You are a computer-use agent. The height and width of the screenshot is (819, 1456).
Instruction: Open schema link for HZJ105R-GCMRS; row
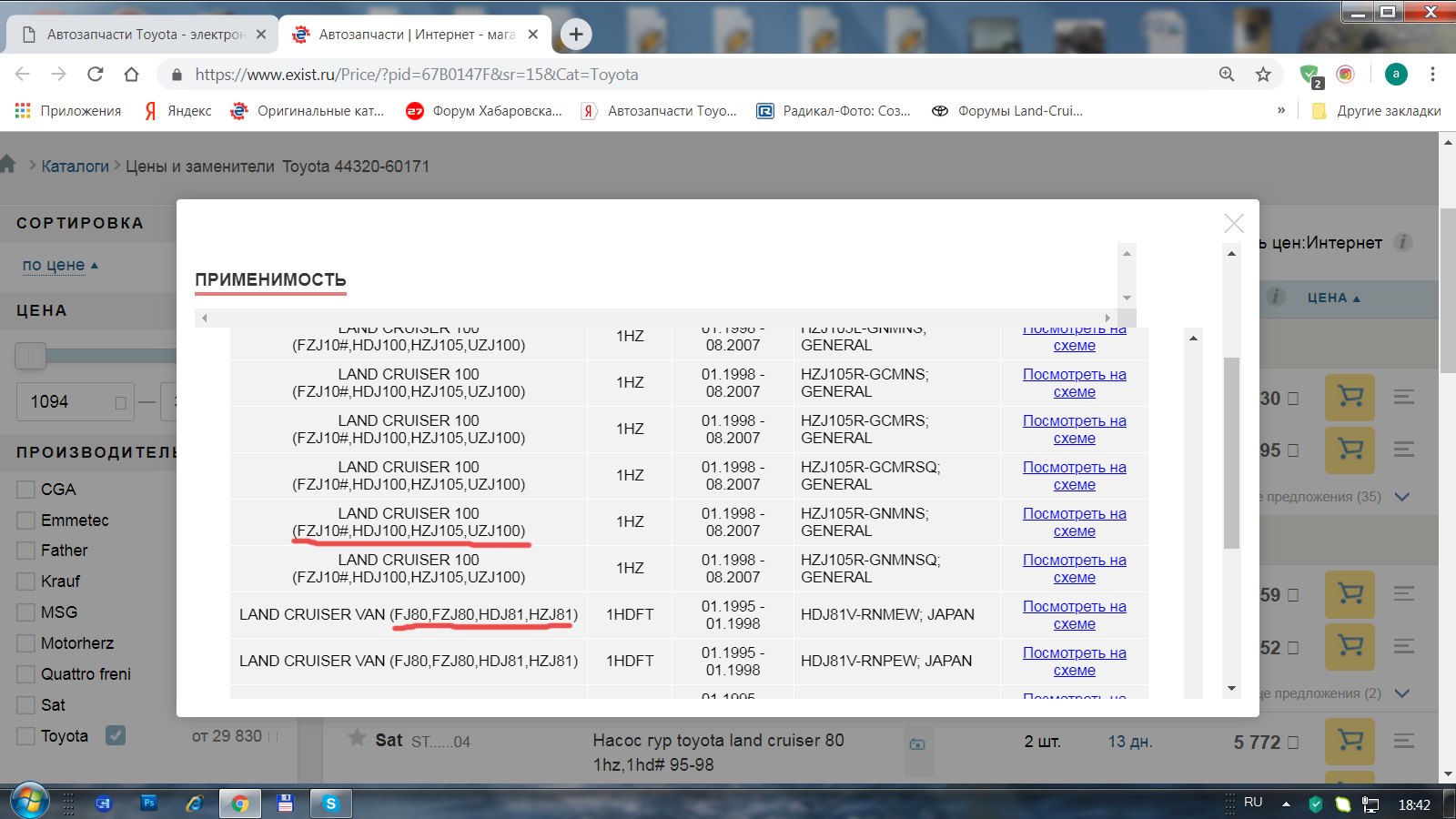point(1074,430)
